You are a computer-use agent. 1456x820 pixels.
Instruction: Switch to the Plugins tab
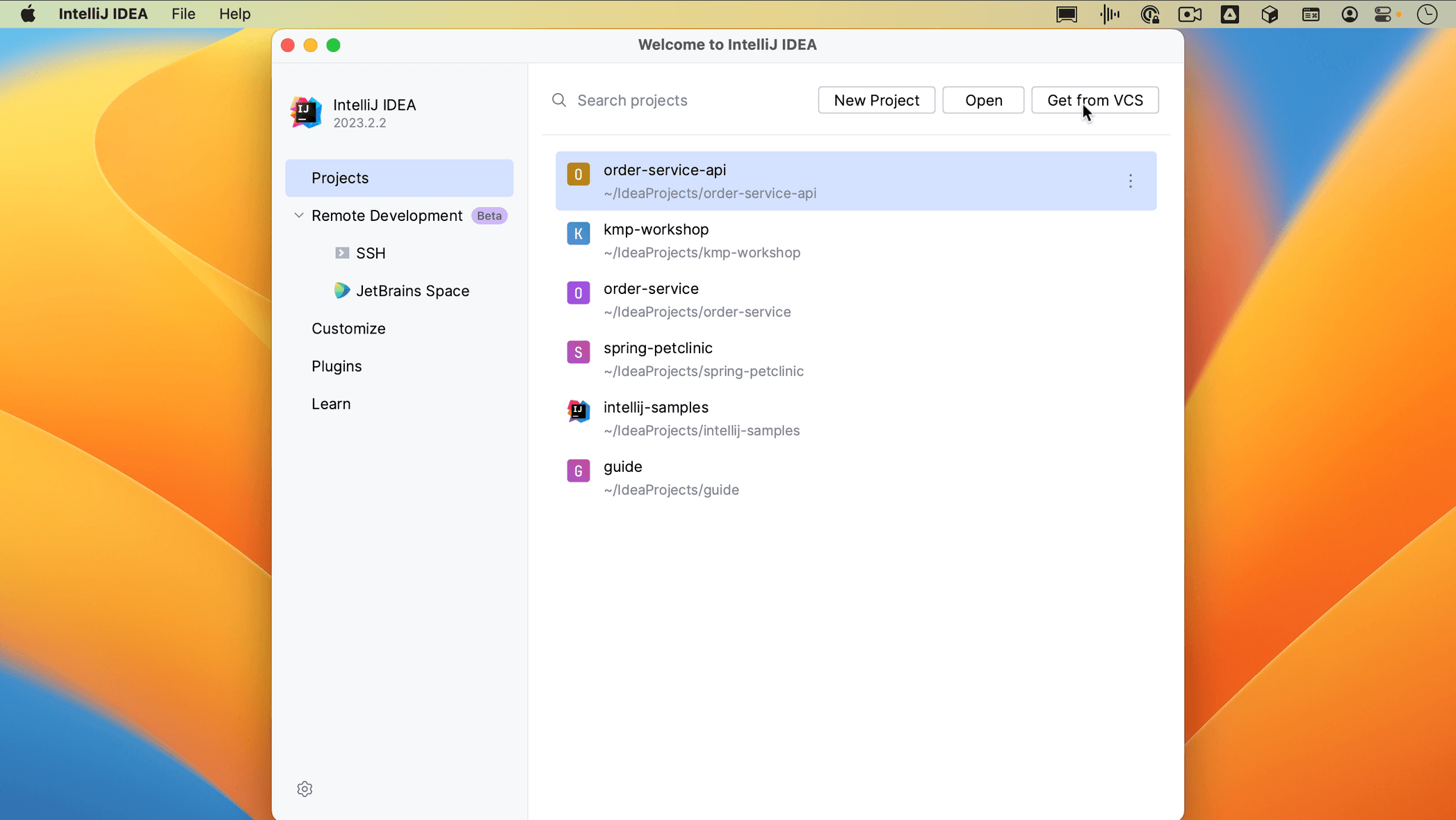point(337,366)
